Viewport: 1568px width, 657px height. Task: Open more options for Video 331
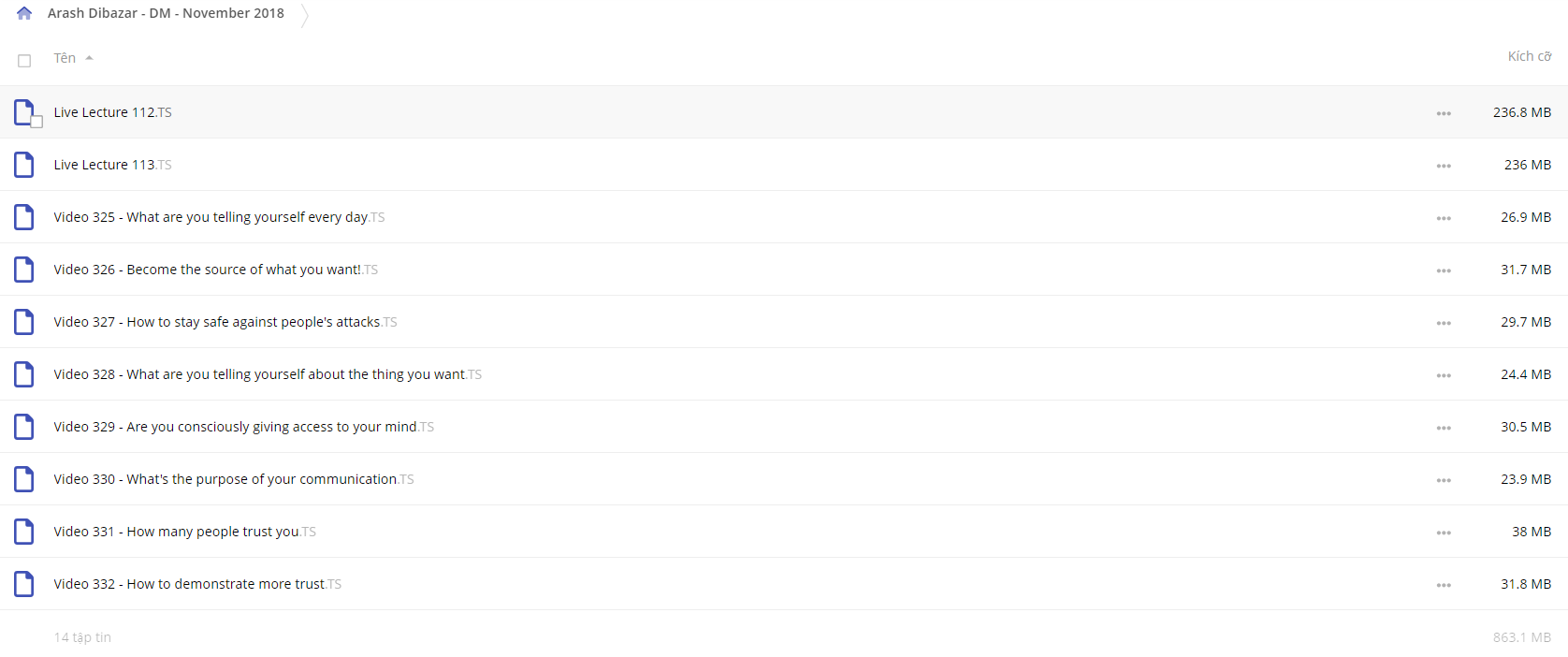point(1444,533)
